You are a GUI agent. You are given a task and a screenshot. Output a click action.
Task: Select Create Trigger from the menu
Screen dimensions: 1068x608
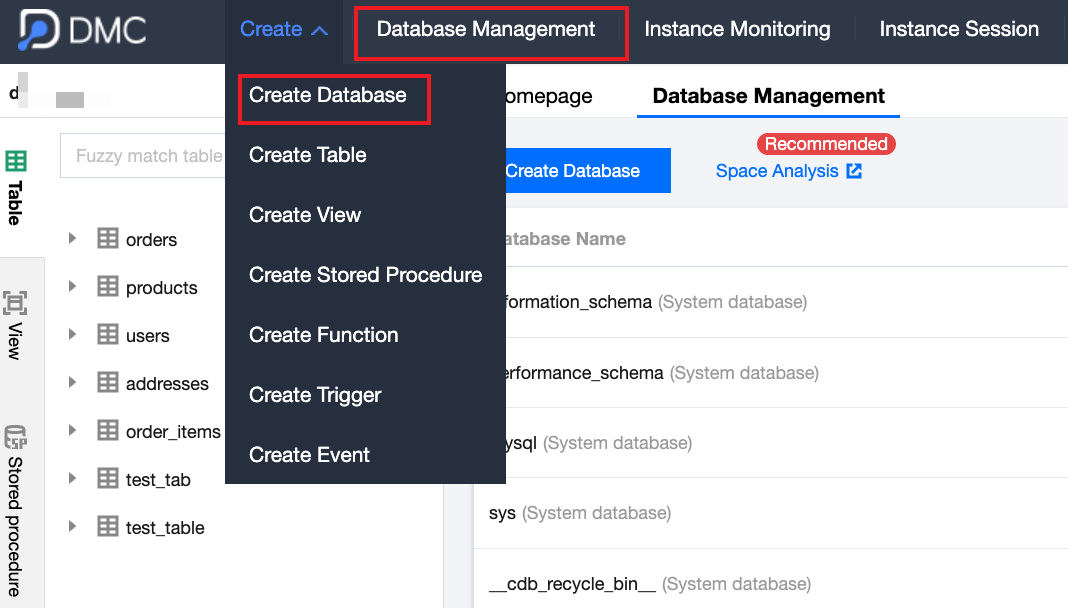315,395
